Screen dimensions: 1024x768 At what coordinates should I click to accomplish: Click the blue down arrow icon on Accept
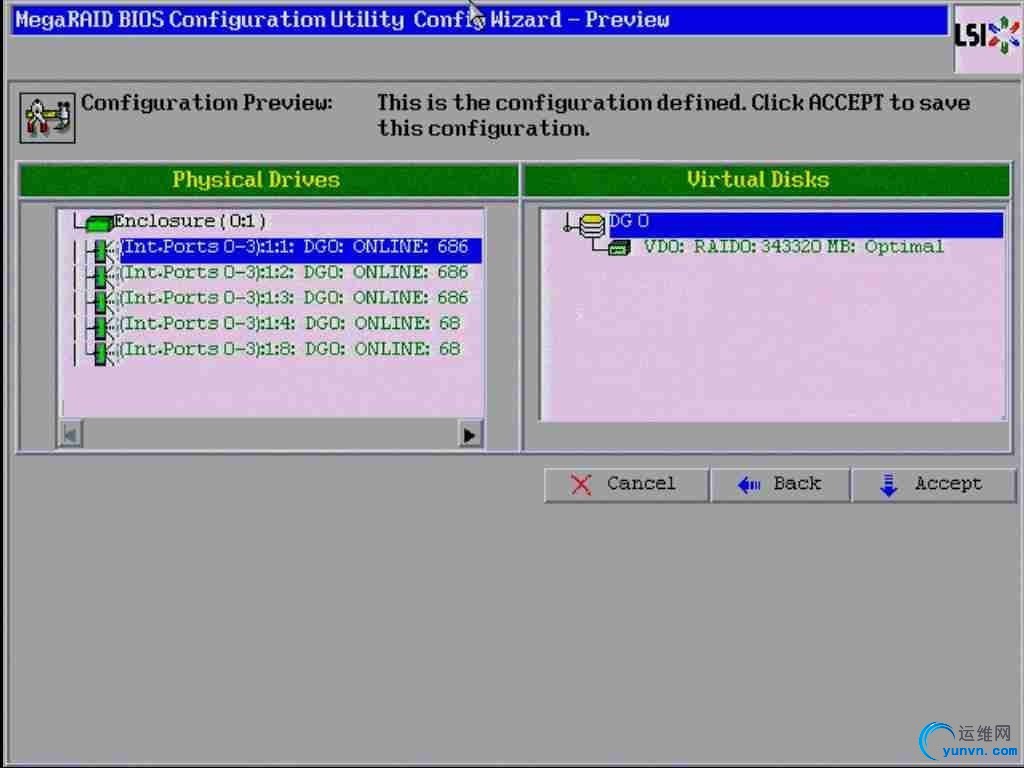coord(889,485)
